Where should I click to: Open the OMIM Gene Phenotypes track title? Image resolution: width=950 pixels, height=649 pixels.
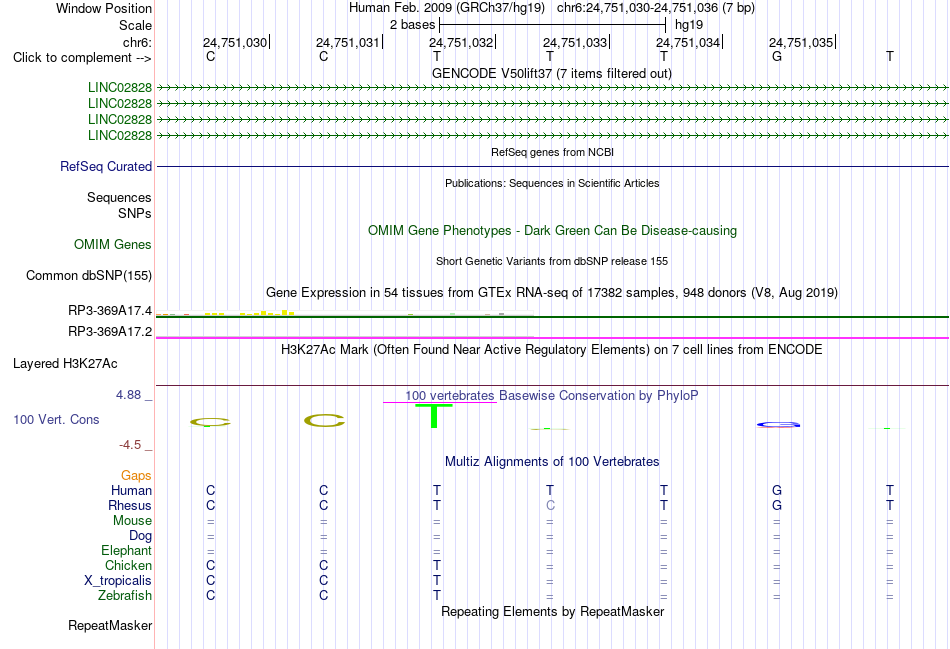(552, 230)
